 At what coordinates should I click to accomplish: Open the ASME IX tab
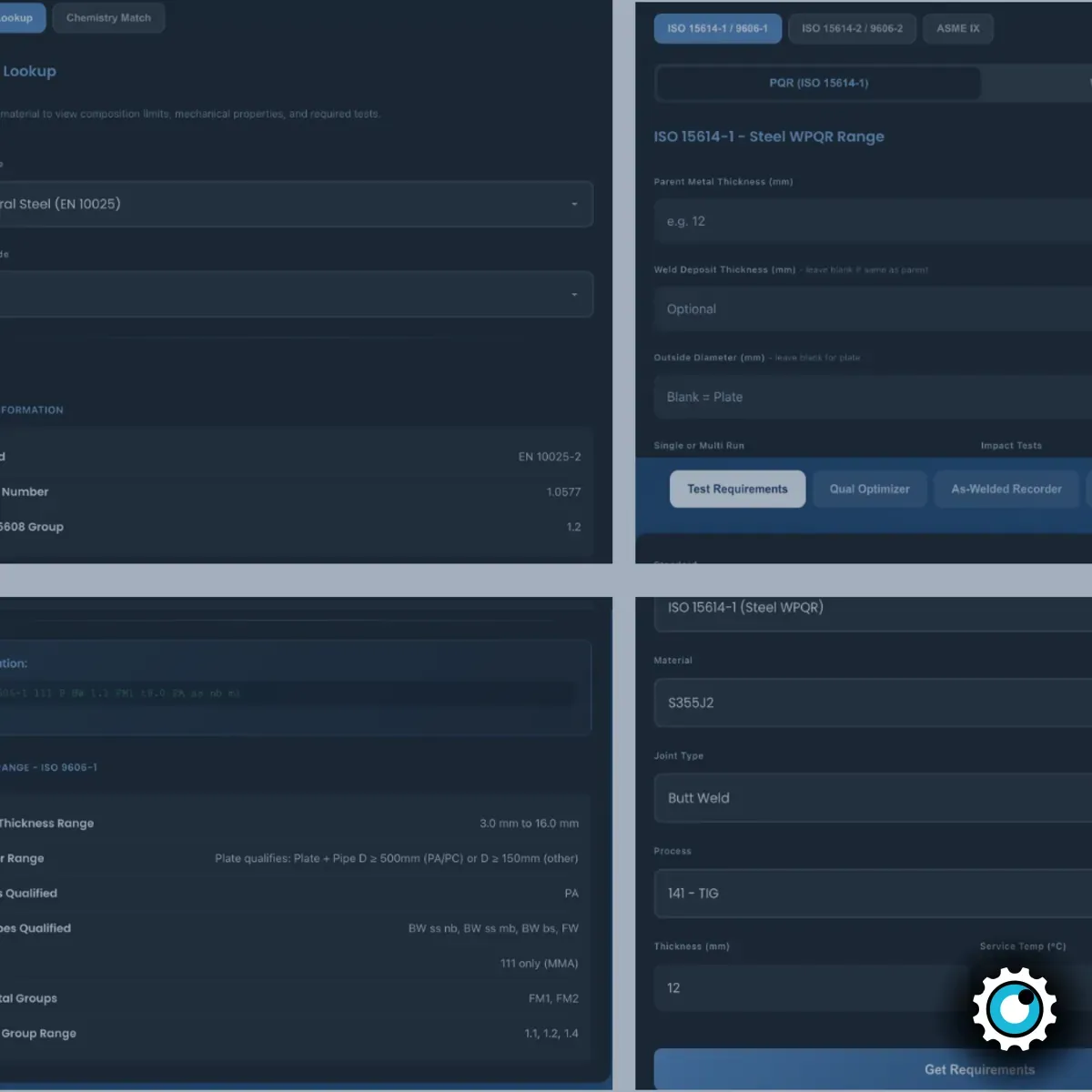click(958, 28)
